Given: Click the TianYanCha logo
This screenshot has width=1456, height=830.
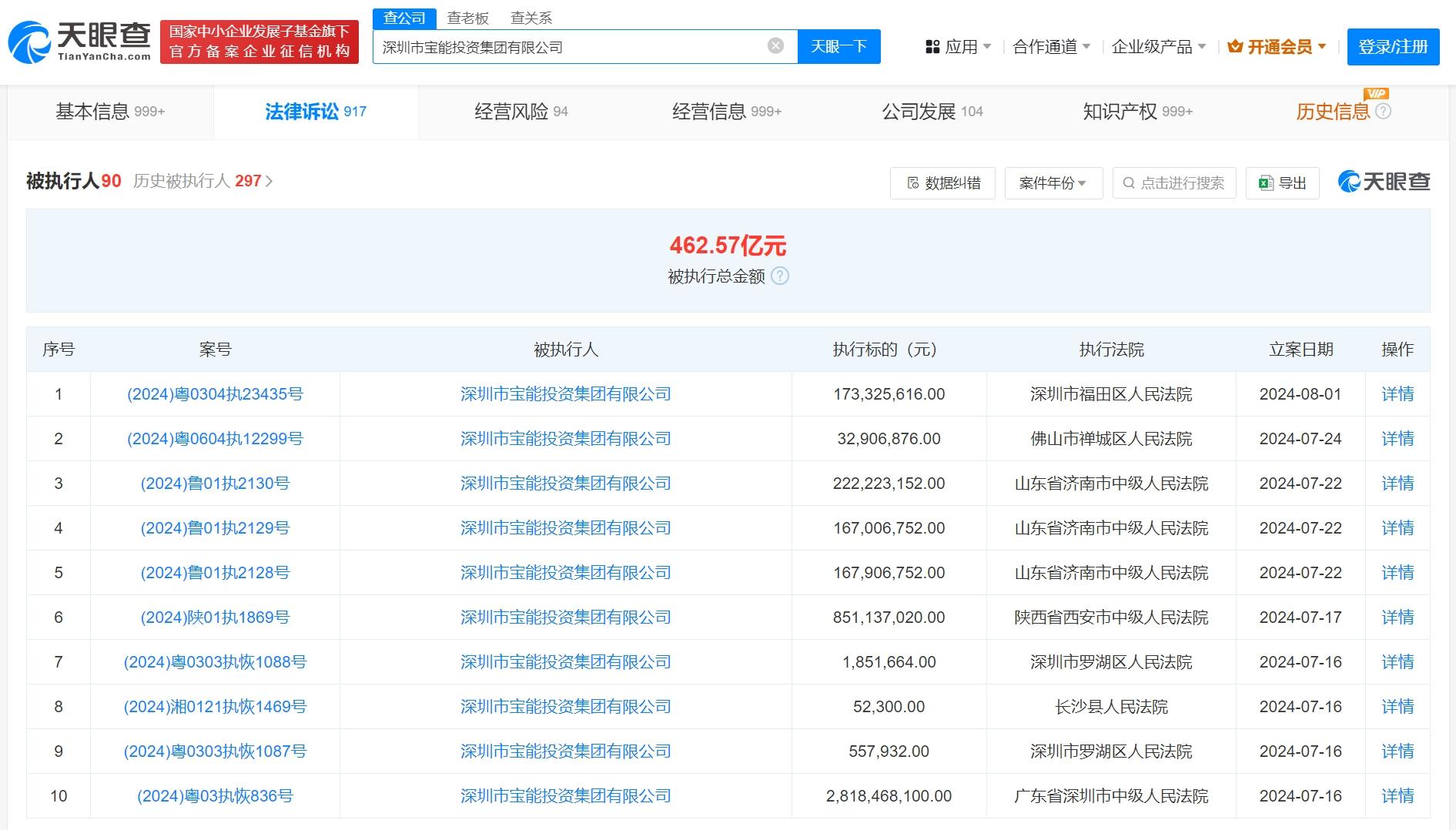Looking at the screenshot, I should coord(80,42).
